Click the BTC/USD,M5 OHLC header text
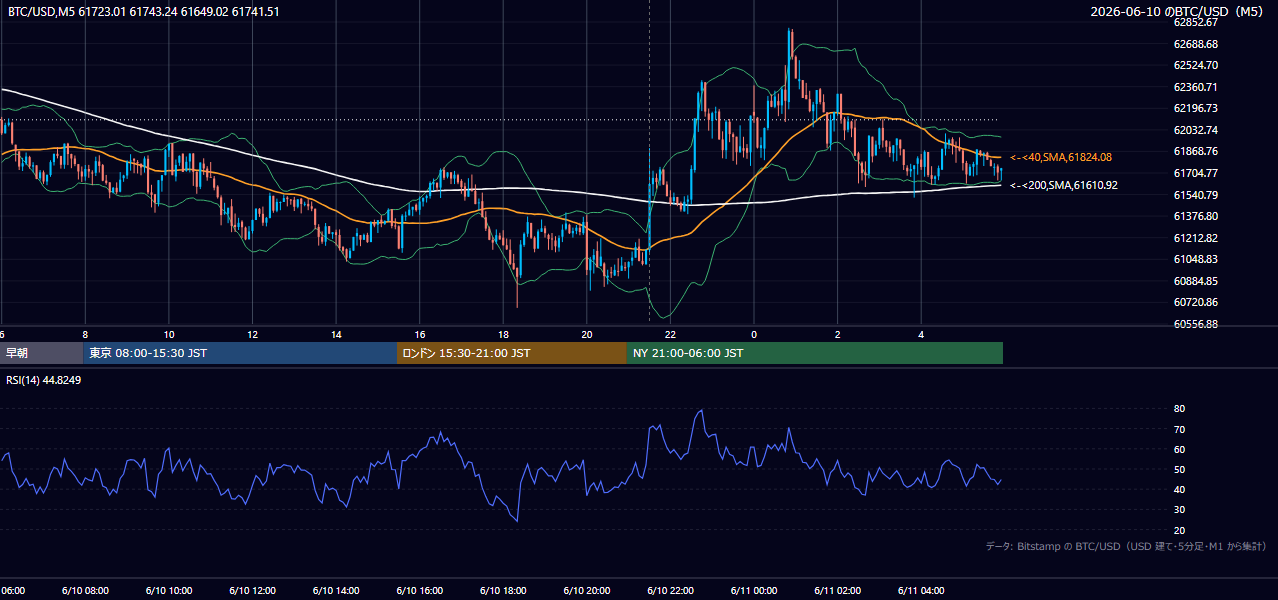The width and height of the screenshot is (1278, 600). tap(144, 12)
